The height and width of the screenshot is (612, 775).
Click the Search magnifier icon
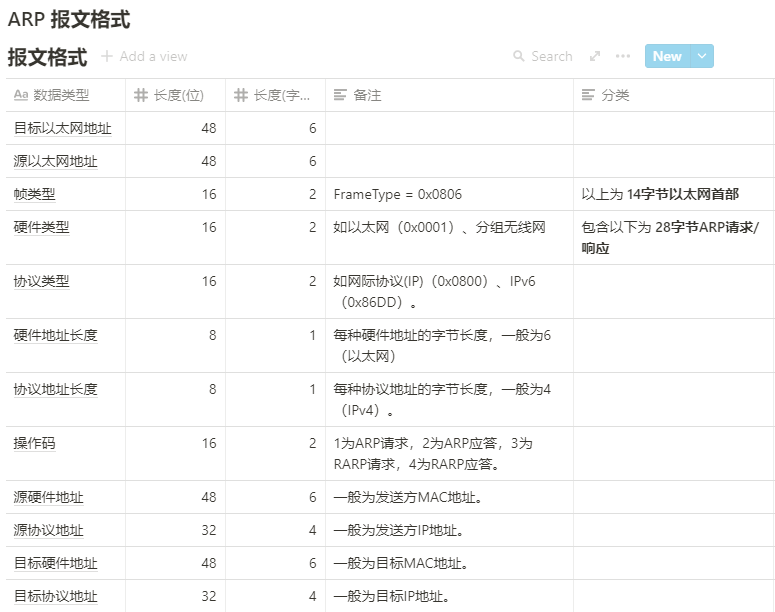519,57
